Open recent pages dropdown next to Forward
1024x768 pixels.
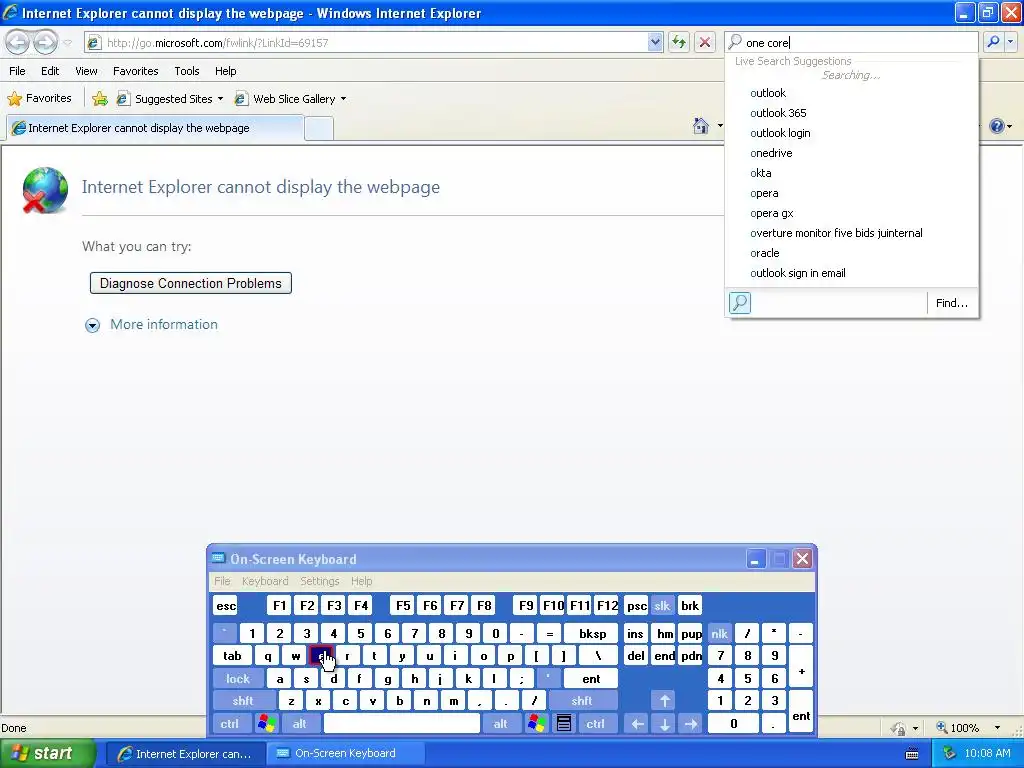click(67, 43)
